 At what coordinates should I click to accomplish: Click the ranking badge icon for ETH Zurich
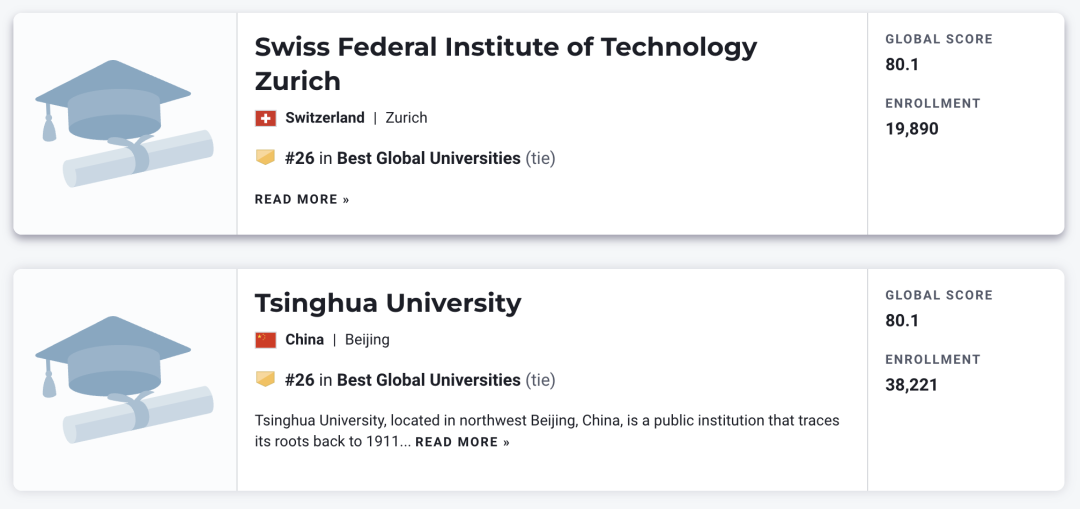[x=265, y=158]
